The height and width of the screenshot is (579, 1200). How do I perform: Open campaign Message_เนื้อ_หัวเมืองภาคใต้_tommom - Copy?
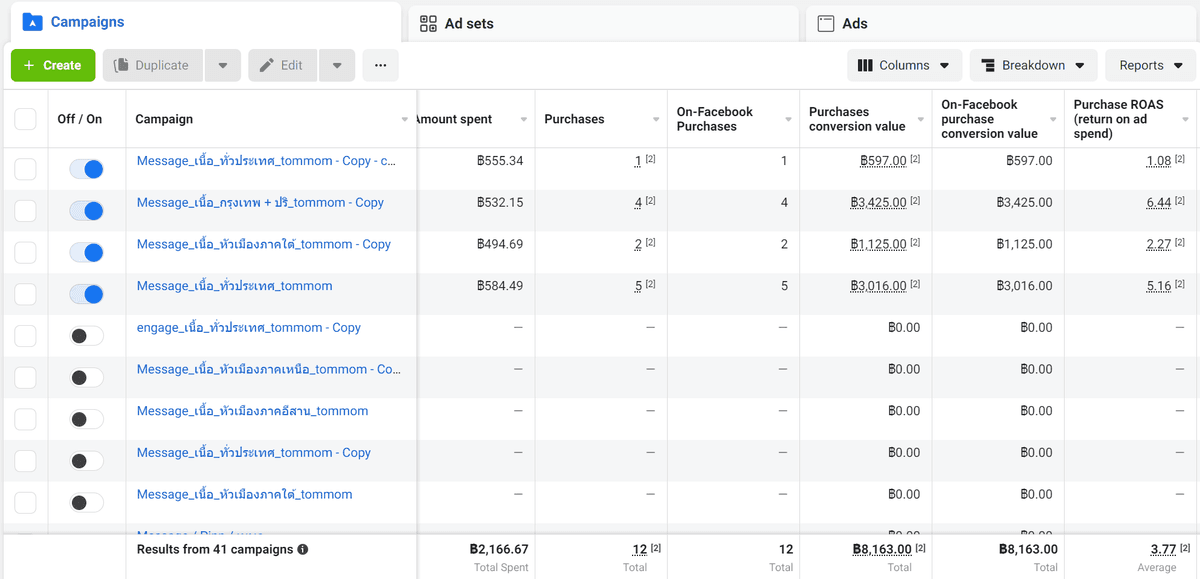click(264, 244)
